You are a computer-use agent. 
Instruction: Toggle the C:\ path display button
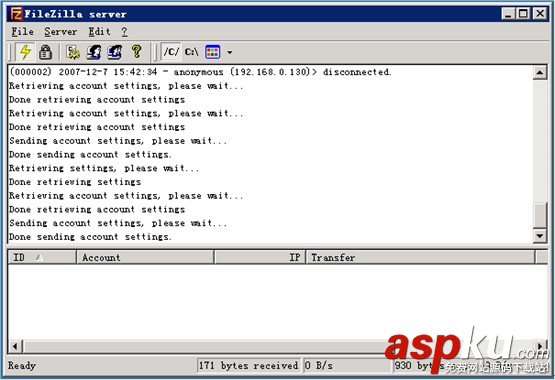191,52
